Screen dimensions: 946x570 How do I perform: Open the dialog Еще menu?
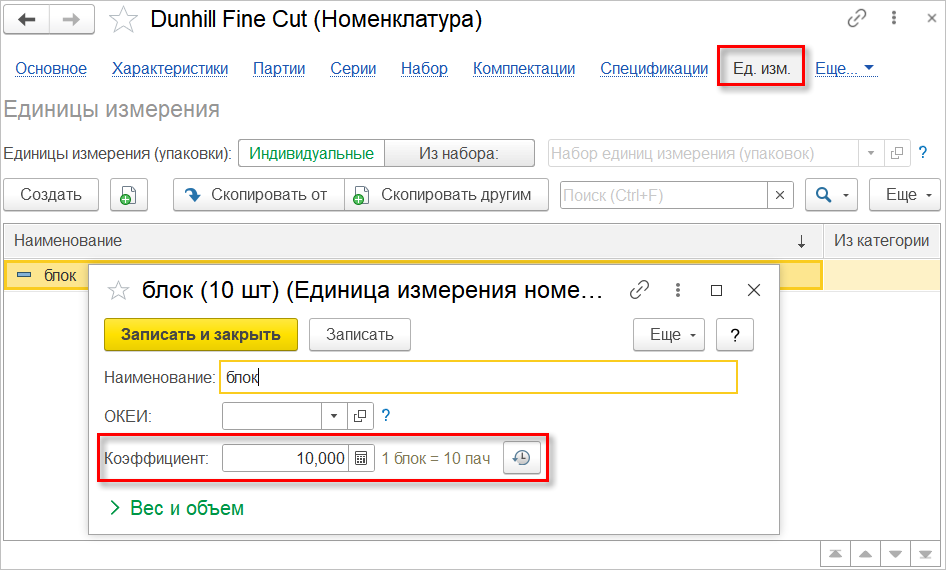[x=668, y=335]
